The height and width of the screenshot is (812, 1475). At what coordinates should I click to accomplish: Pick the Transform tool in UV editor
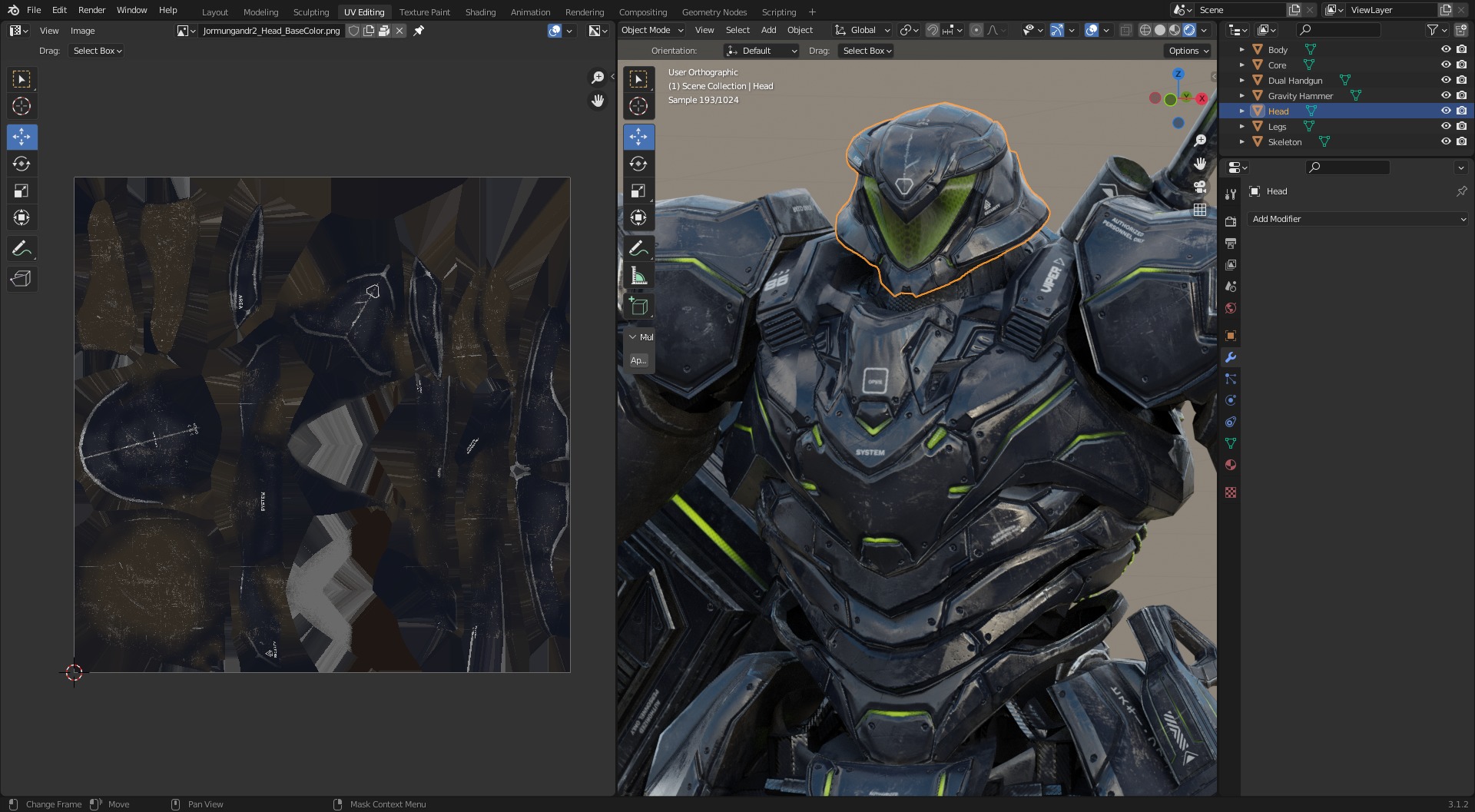[x=22, y=217]
